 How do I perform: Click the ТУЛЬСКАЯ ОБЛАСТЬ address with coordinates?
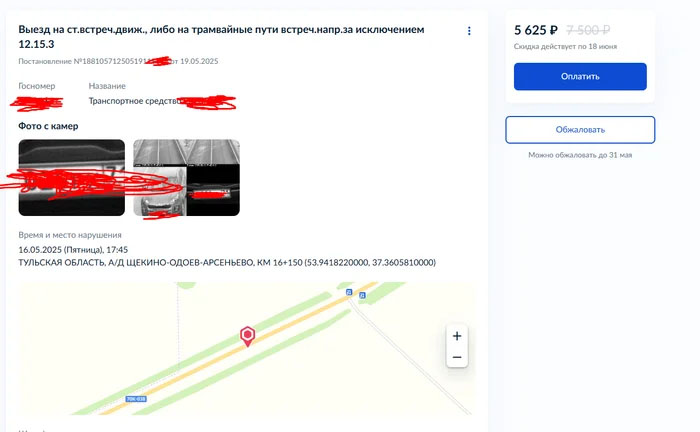pyautogui.click(x=227, y=262)
